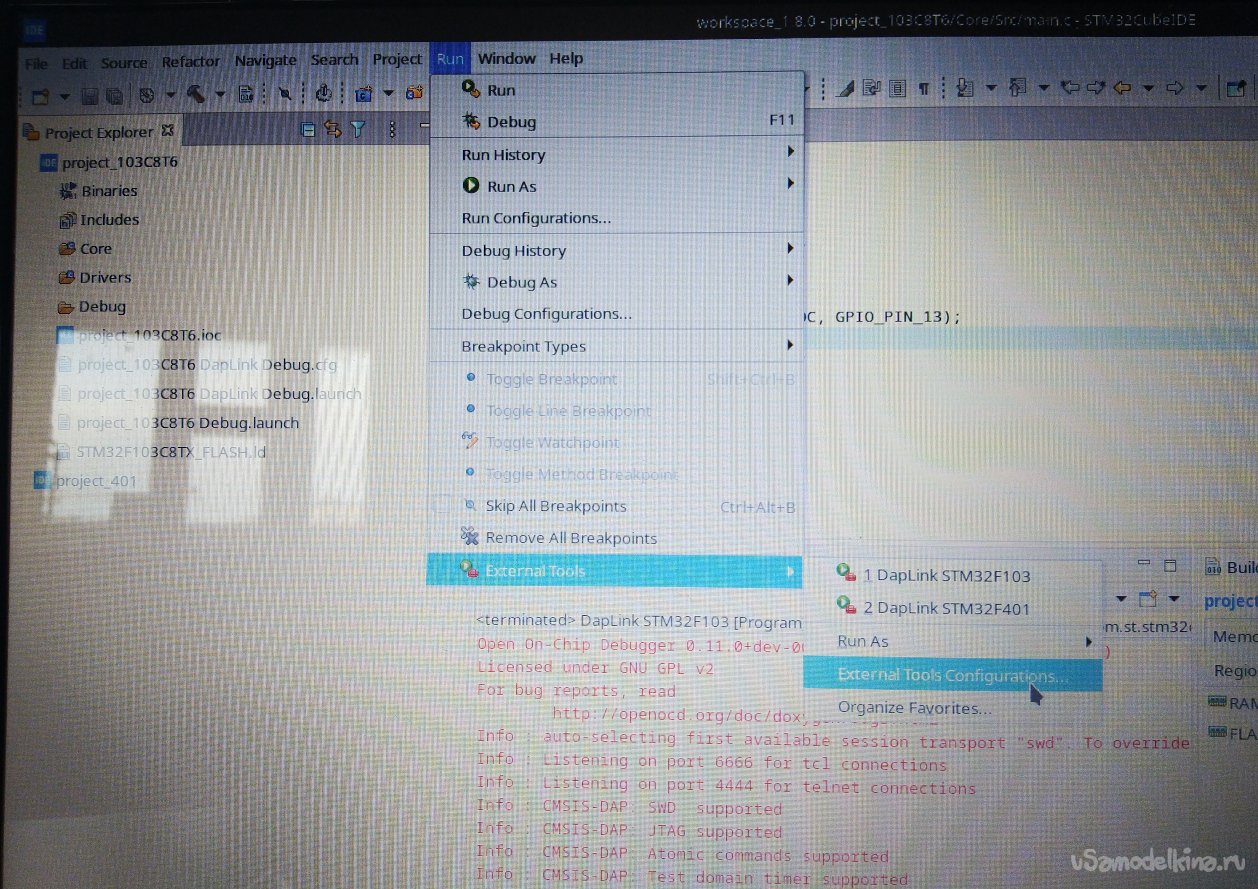
Task: Toggle Link with Editor in Project Explorer
Action: (x=333, y=129)
